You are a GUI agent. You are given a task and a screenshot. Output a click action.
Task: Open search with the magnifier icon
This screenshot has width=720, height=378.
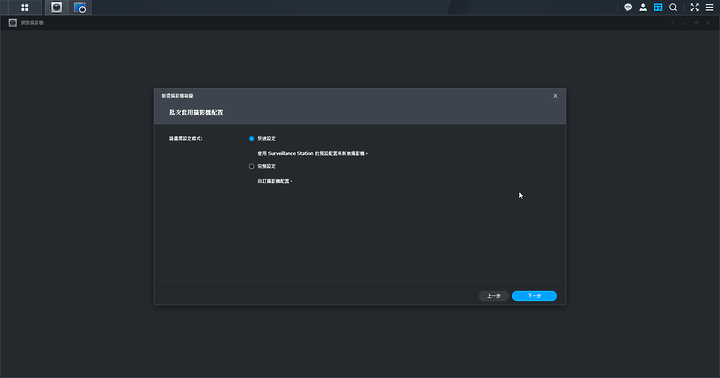pos(673,7)
